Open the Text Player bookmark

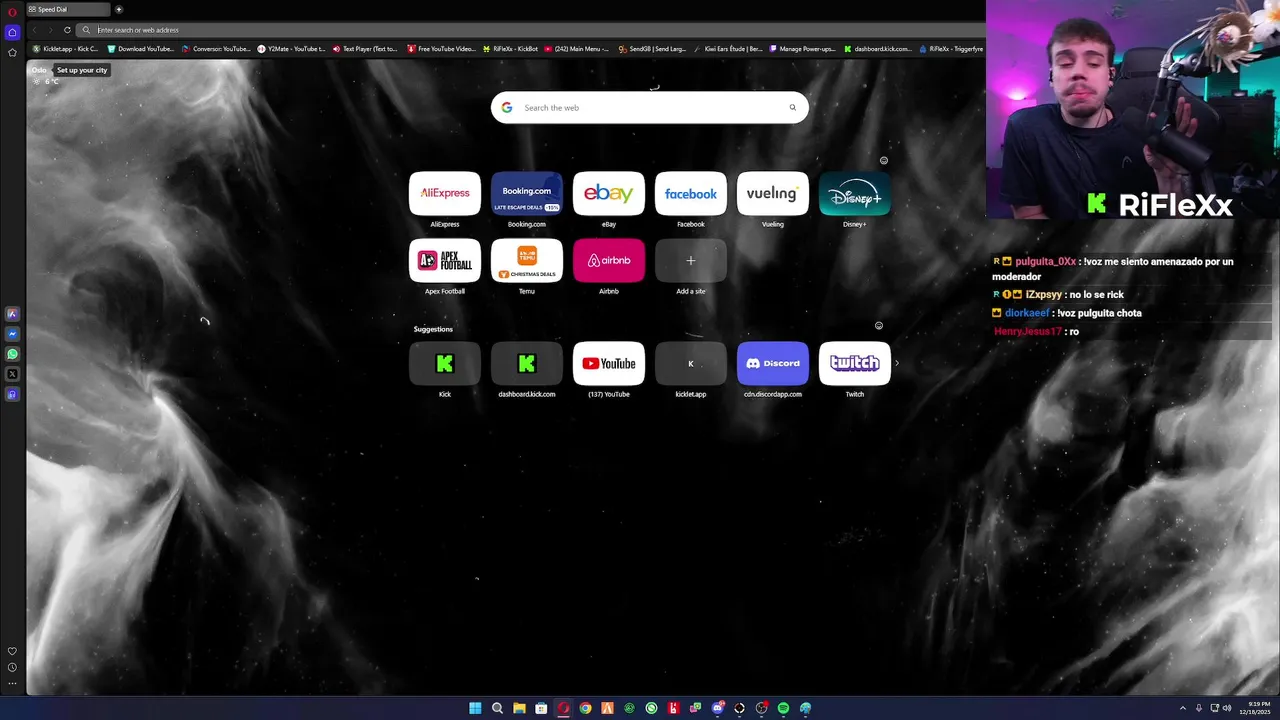click(365, 48)
